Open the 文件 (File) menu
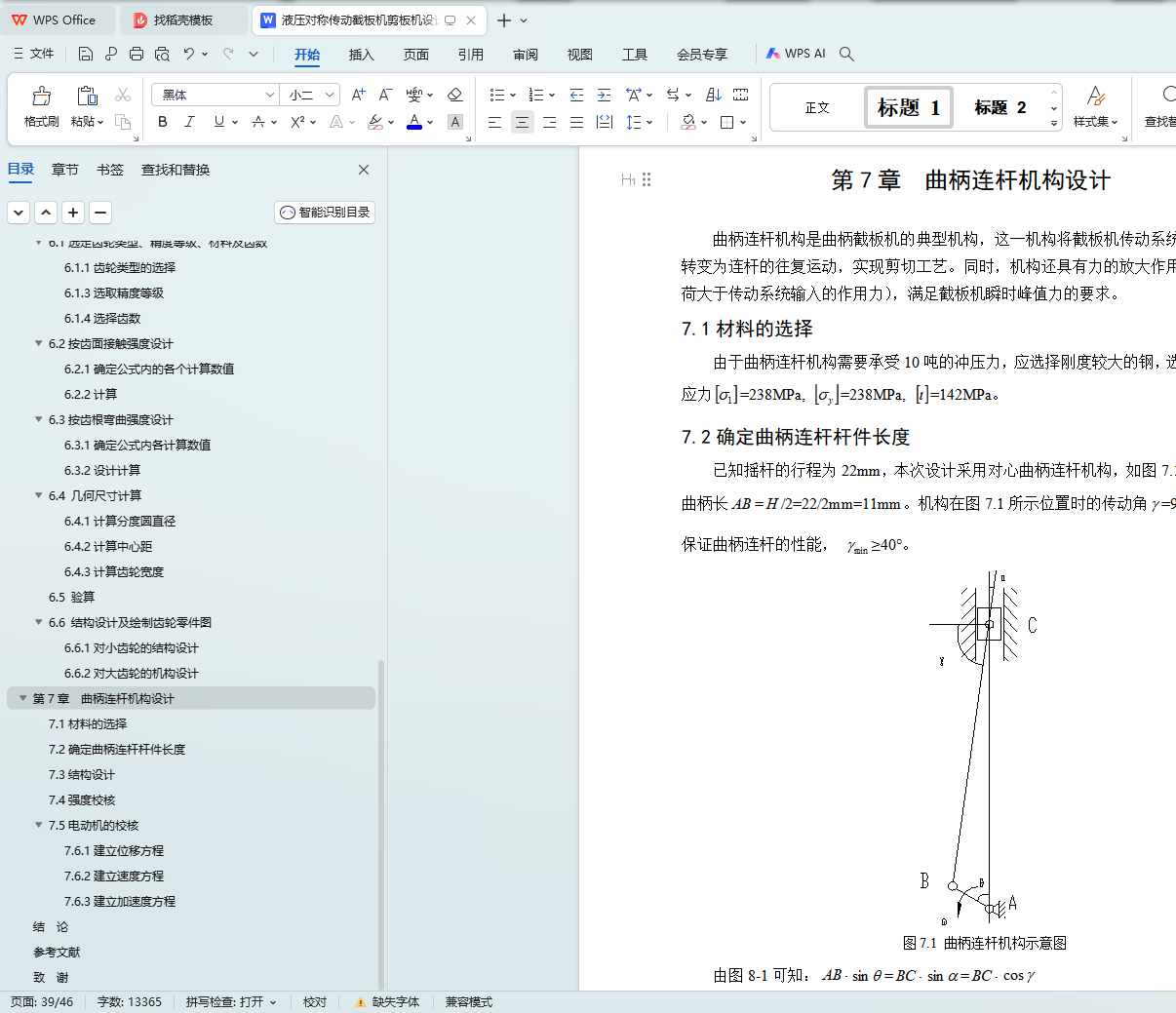This screenshot has height=1013, width=1176. [33, 54]
